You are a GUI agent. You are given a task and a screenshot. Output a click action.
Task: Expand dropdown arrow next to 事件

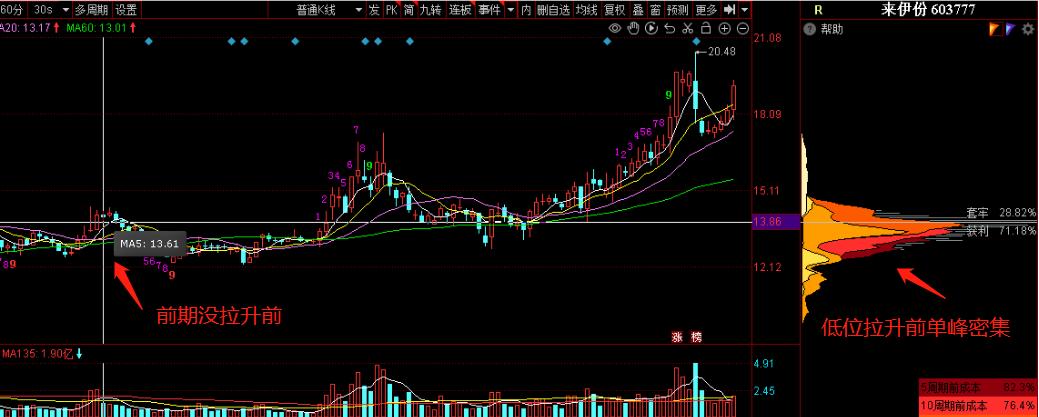511,9
